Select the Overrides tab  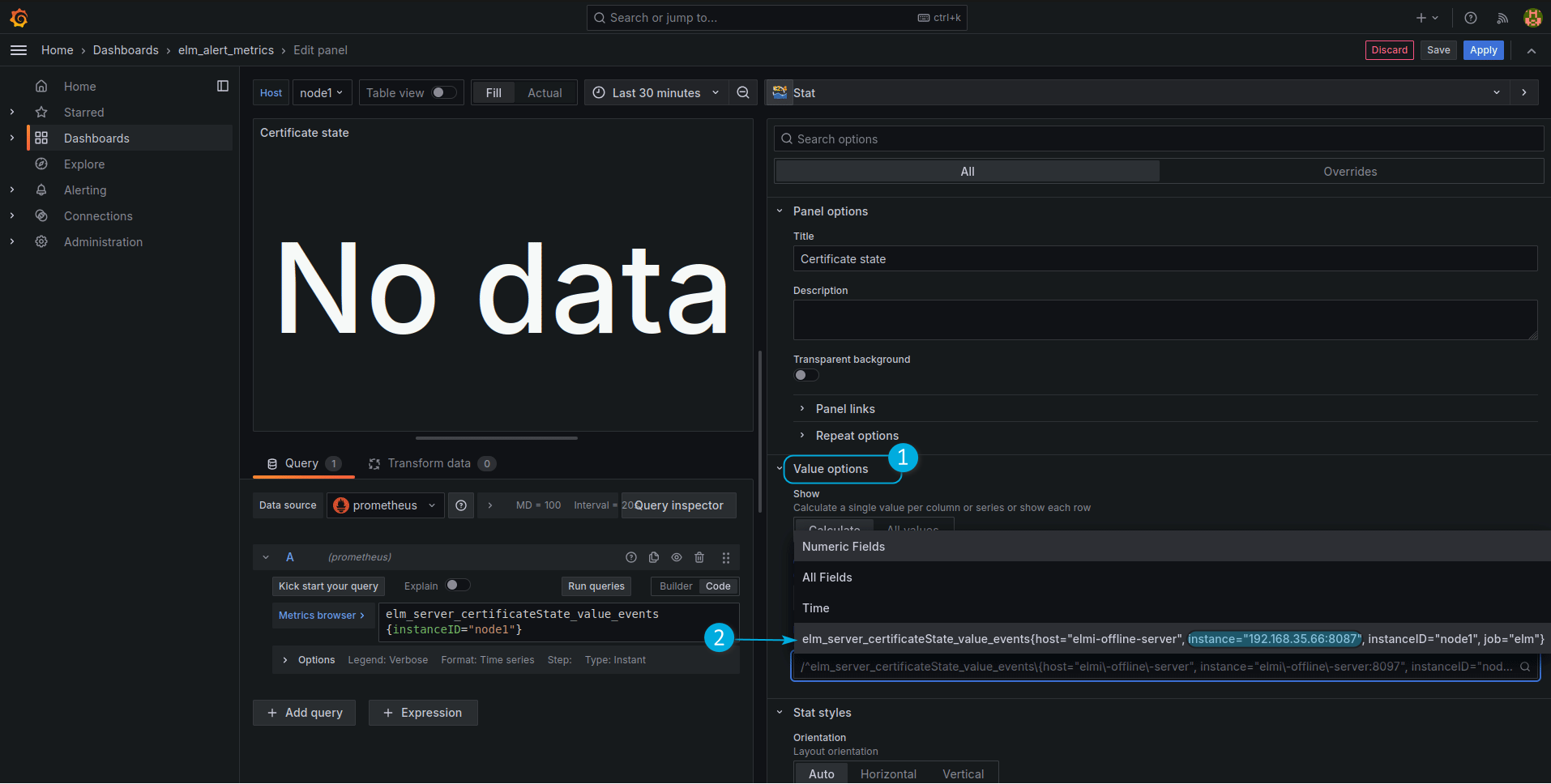[x=1349, y=172]
